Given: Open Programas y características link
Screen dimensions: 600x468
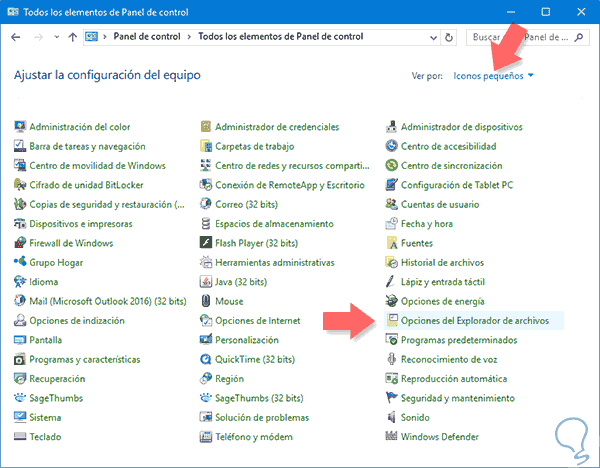Looking at the screenshot, I should [85, 359].
